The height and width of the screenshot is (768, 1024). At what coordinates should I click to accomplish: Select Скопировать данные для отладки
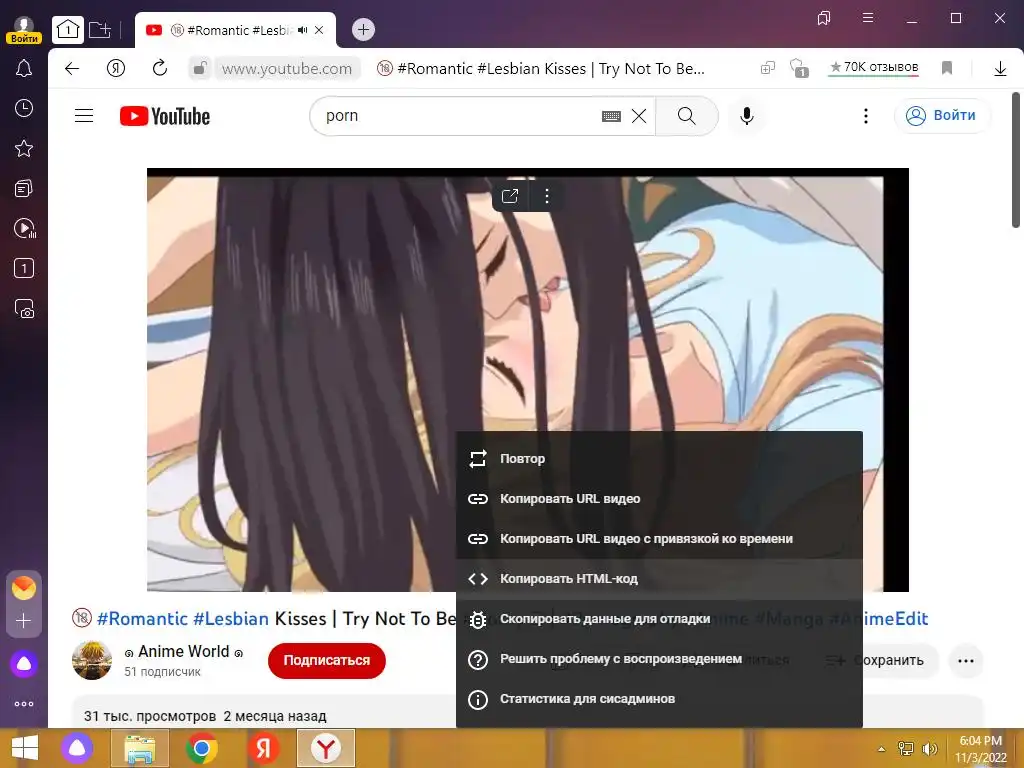coord(659,619)
